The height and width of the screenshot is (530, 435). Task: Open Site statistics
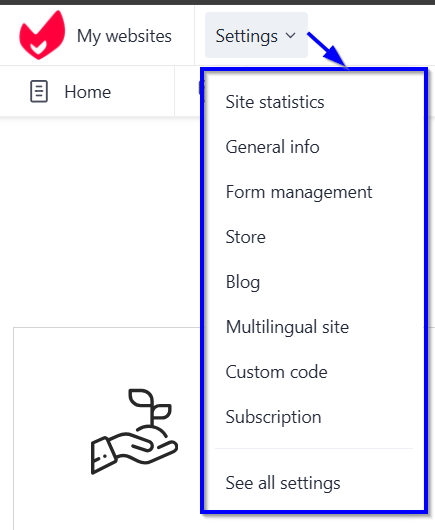coord(275,102)
